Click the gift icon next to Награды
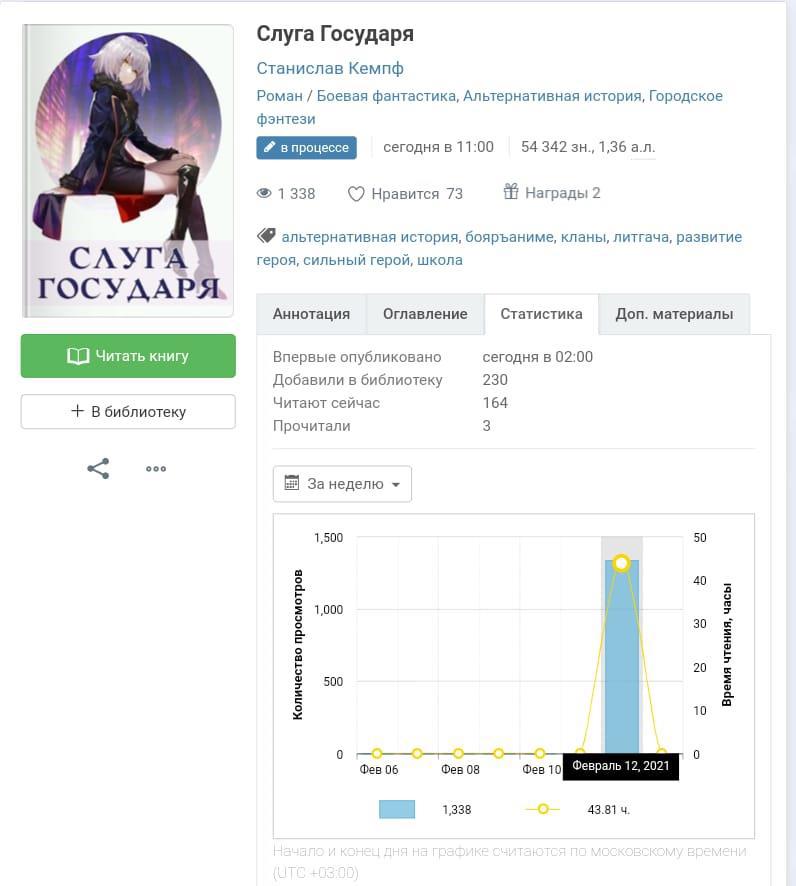This screenshot has height=886, width=796. tap(511, 192)
